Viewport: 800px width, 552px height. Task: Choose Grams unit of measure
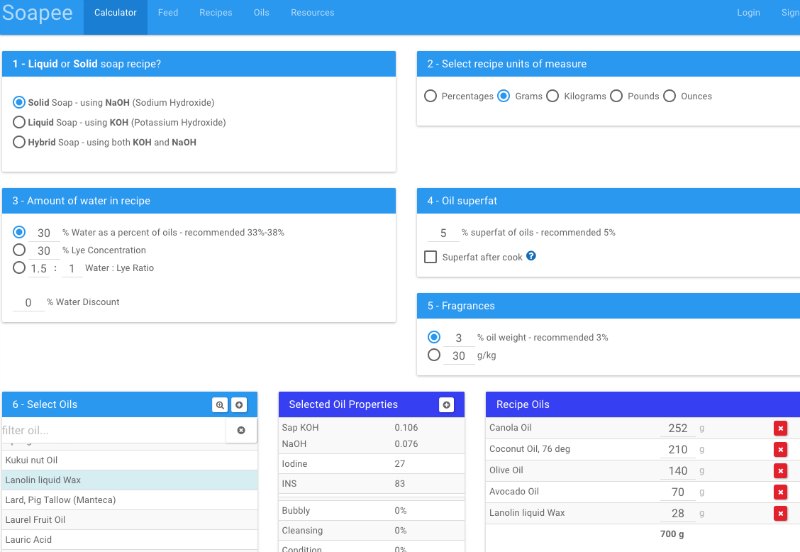coord(504,96)
